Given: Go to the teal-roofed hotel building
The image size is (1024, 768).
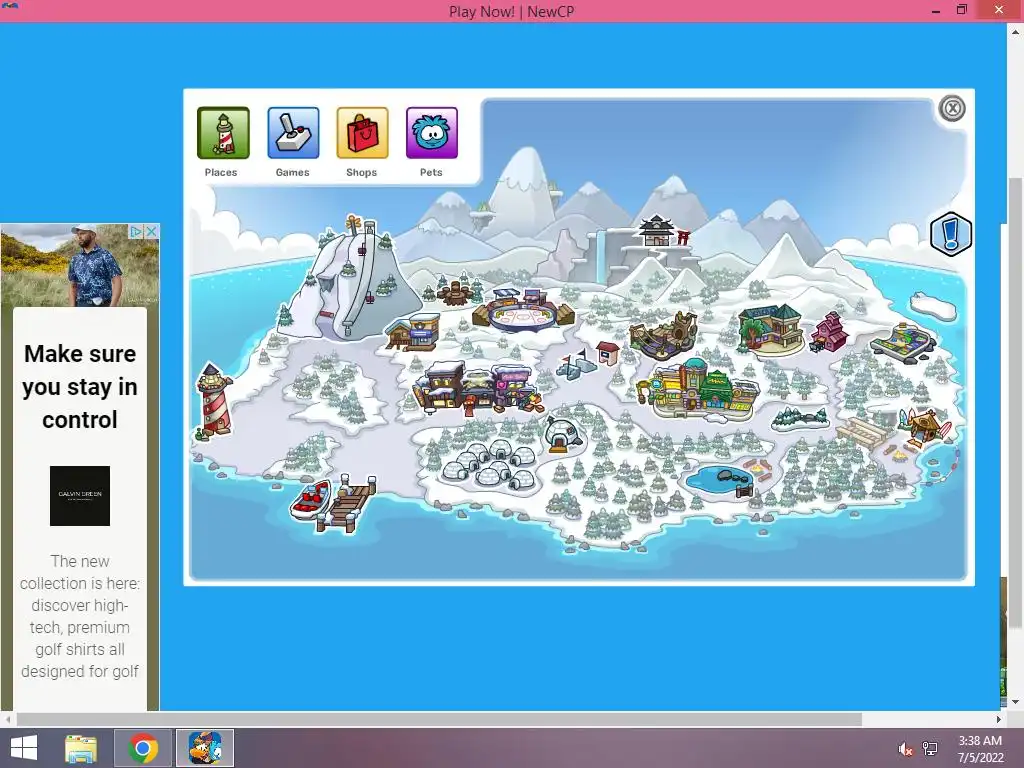Looking at the screenshot, I should point(771,328).
